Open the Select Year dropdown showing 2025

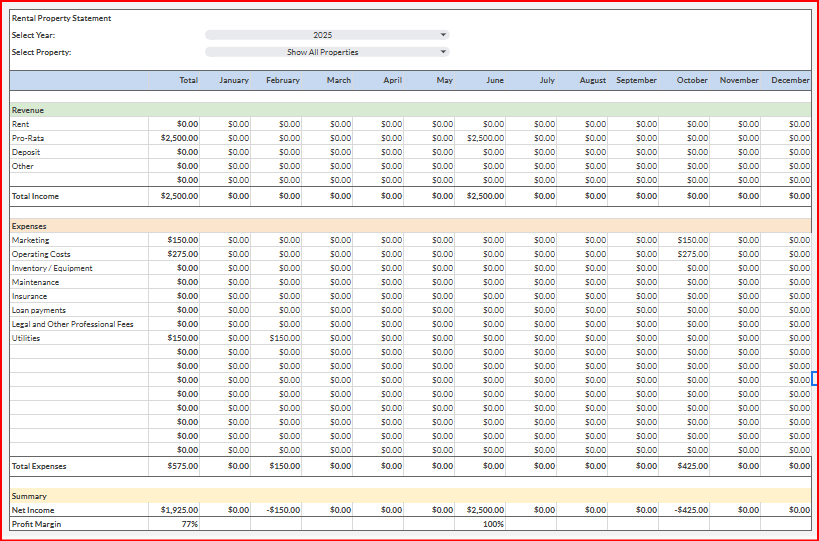click(x=327, y=35)
